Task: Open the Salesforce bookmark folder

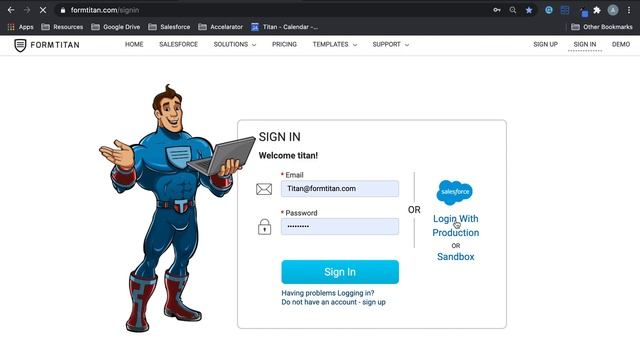Action: [169, 27]
